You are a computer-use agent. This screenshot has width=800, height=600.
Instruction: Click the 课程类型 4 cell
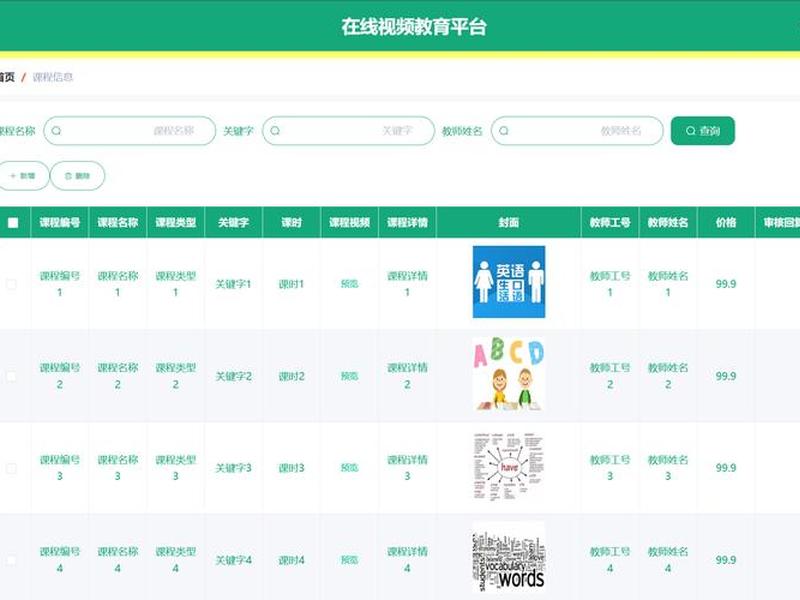176,560
